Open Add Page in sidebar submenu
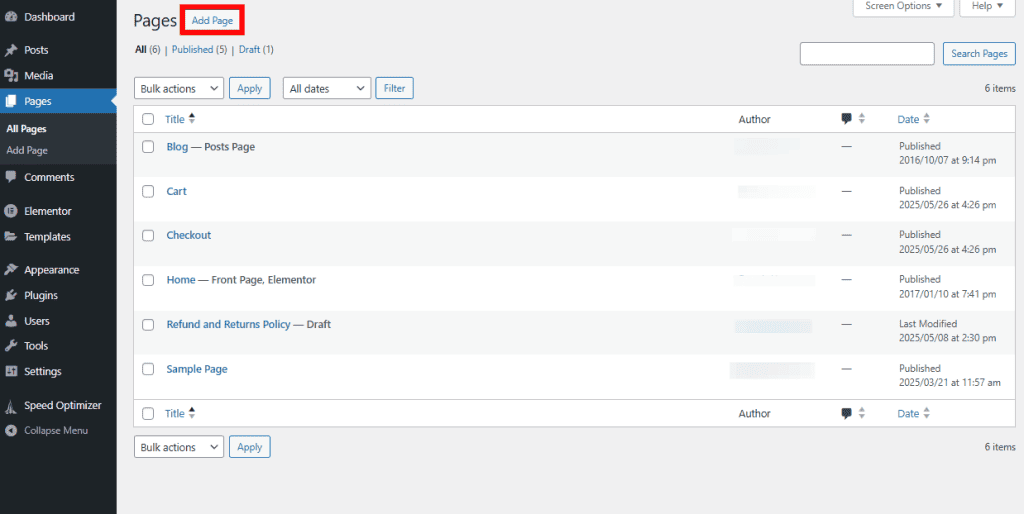This screenshot has height=514, width=1024. point(27,150)
